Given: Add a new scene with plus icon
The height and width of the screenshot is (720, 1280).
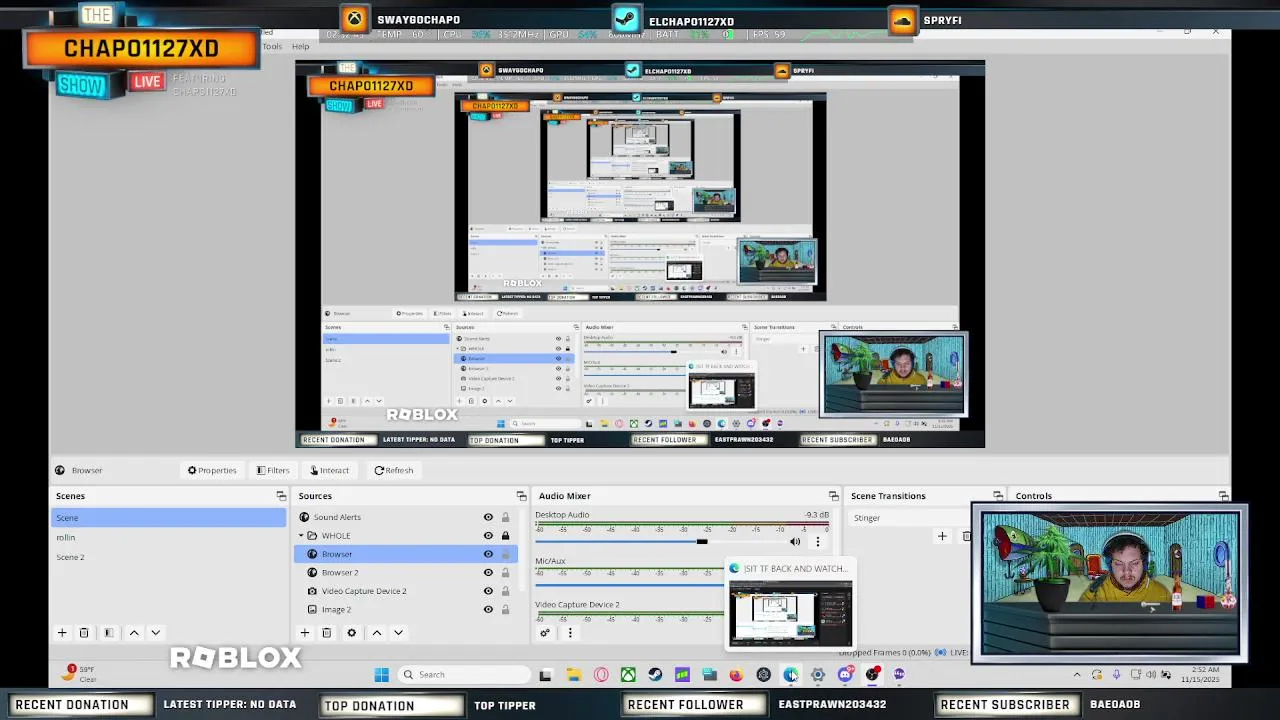Looking at the screenshot, I should [x=62, y=633].
